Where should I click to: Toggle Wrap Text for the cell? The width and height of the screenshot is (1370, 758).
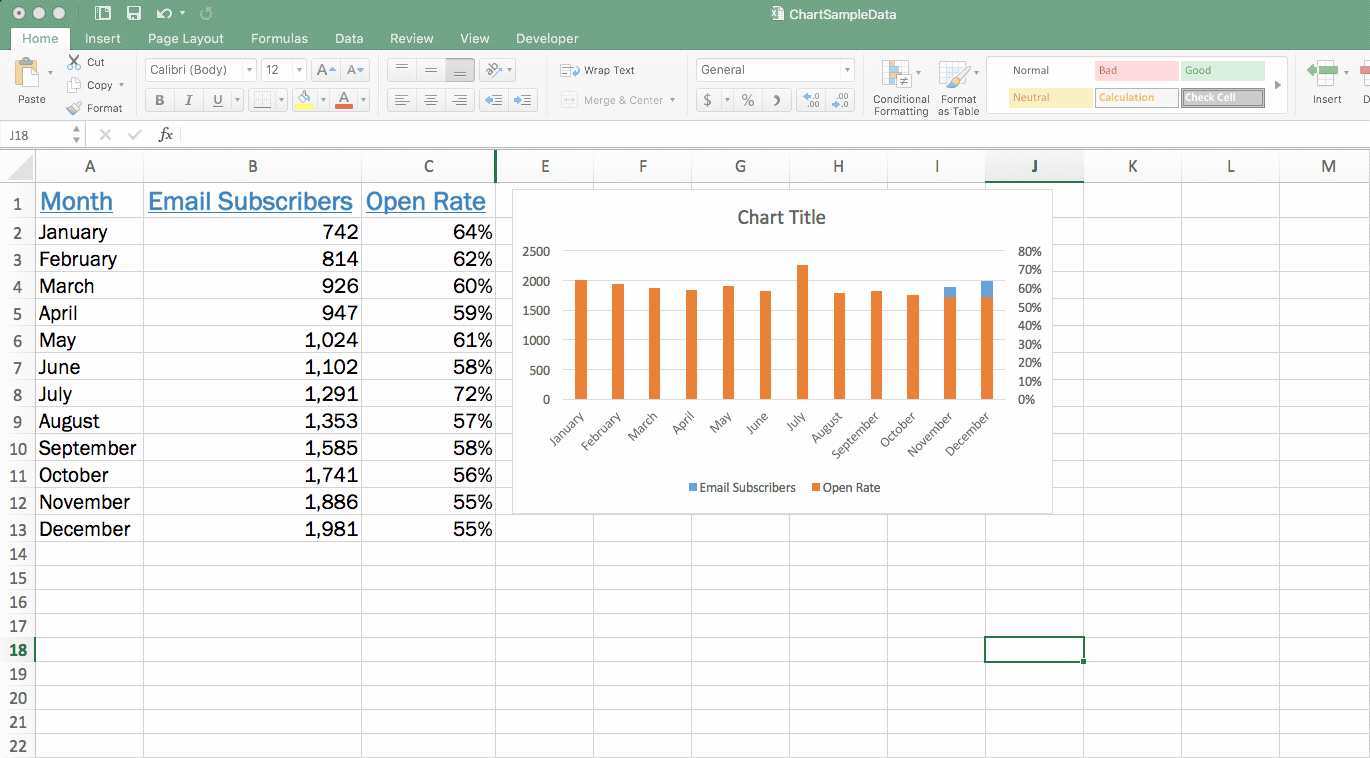(600, 70)
